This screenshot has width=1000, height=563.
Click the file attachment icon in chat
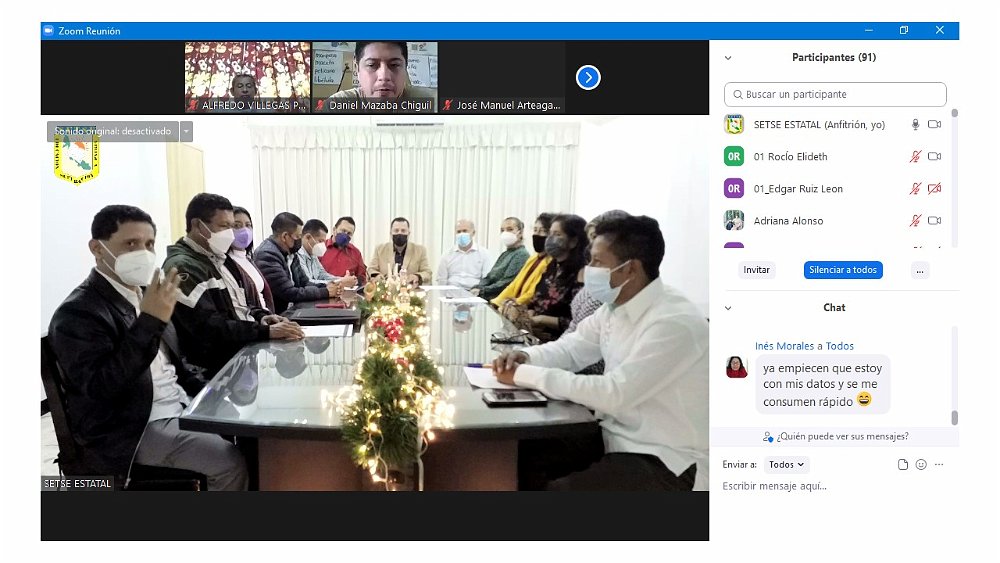tap(903, 465)
